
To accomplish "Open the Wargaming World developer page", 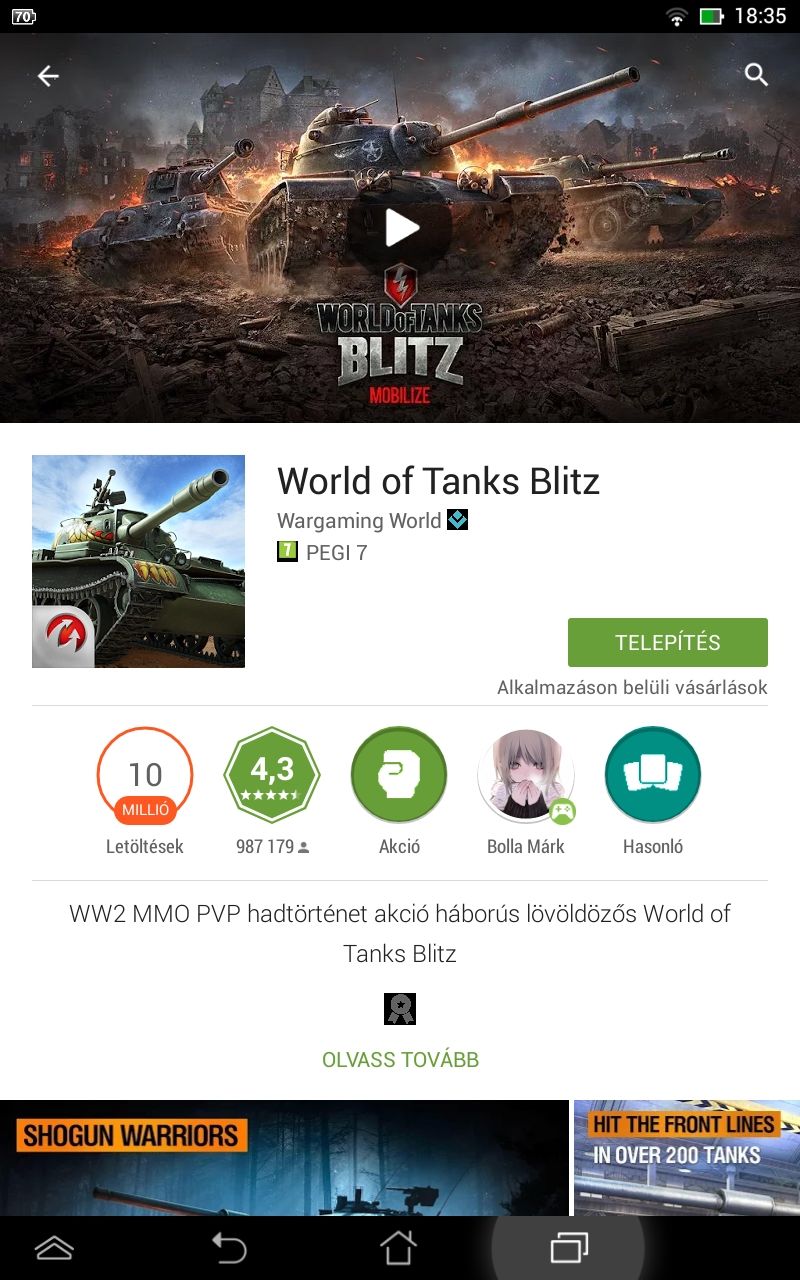I will (359, 520).
